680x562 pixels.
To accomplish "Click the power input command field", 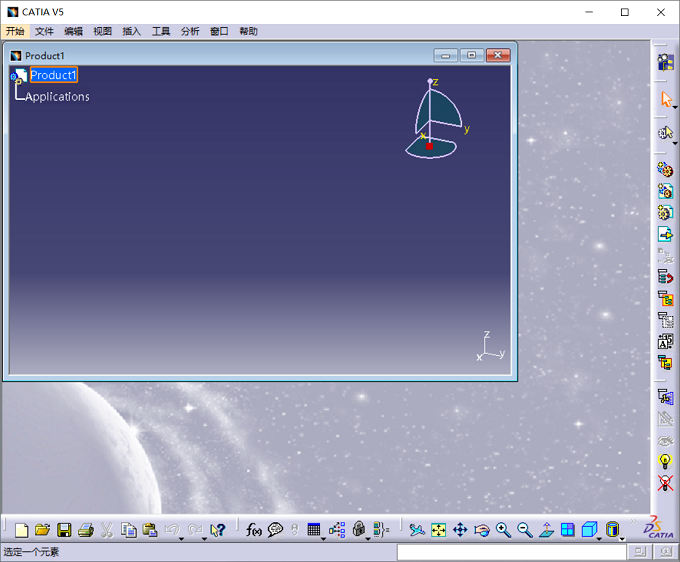I will click(x=512, y=552).
